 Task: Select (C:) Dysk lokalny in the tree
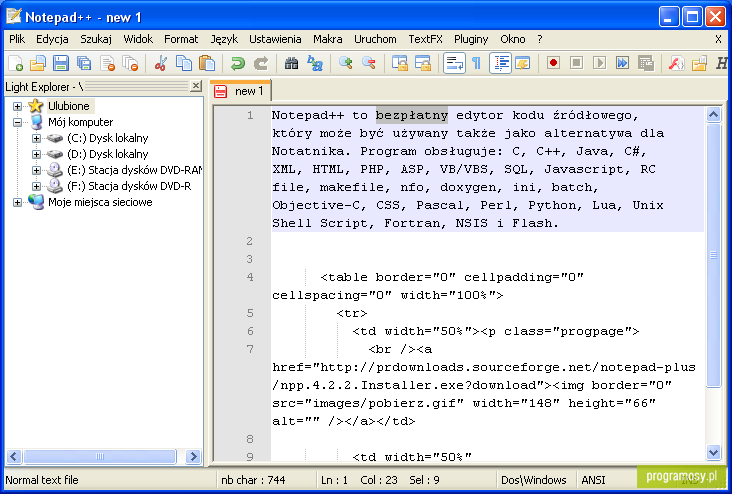[x=107, y=138]
